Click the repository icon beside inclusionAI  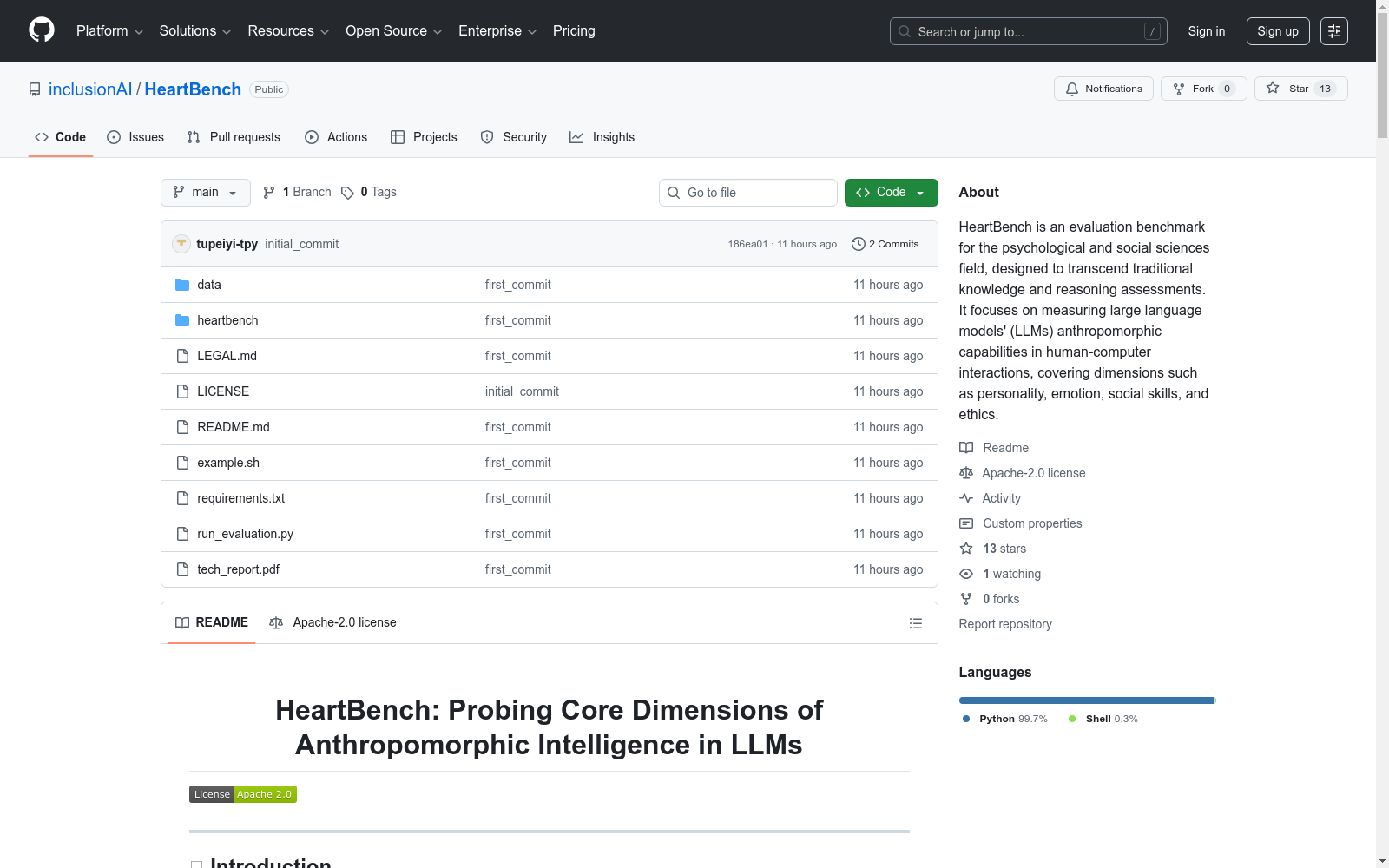pyautogui.click(x=35, y=89)
